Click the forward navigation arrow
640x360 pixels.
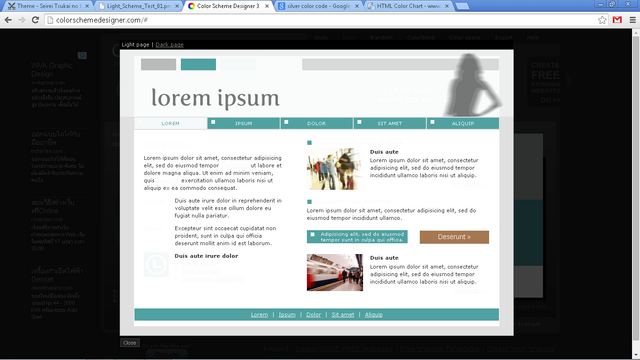tap(22, 20)
